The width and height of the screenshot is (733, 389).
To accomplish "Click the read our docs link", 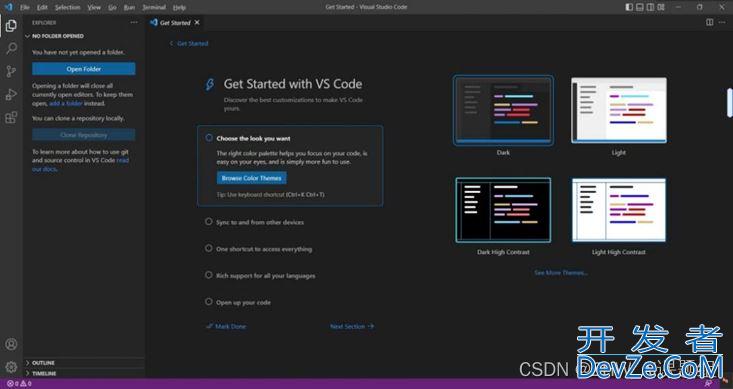I will click(80, 165).
